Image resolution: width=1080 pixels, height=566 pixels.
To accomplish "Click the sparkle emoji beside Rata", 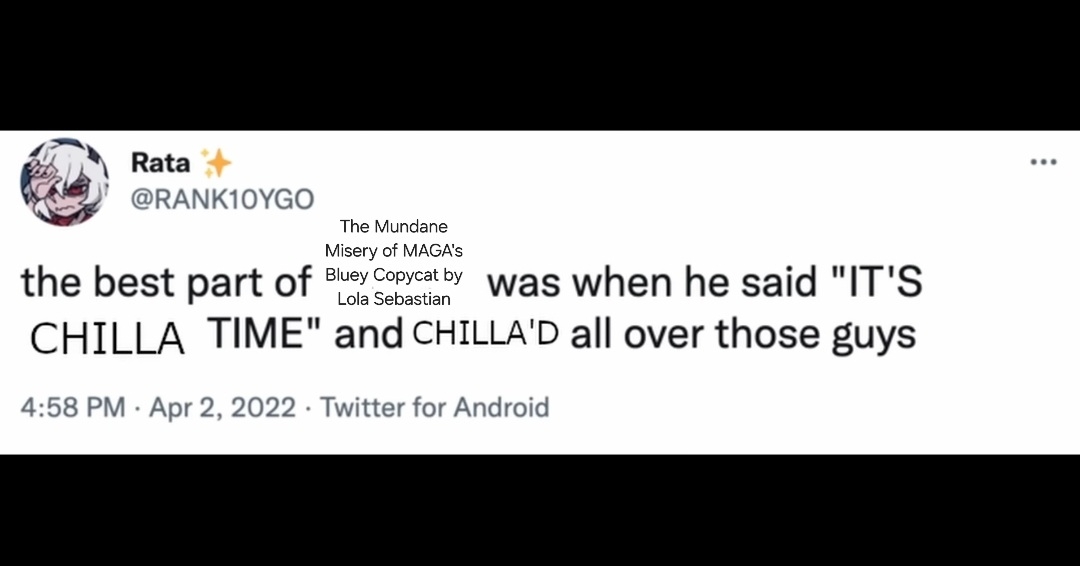I will [215, 162].
